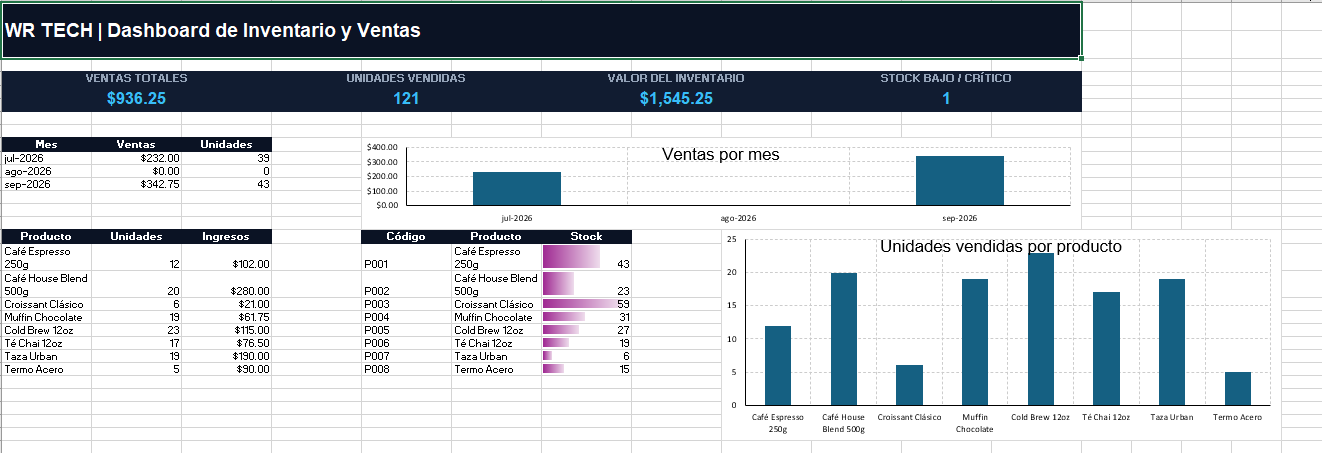Click the jul-2026 bar in Ventas por mes chart
Viewport: 1322px width, 453px height.
[x=517, y=188]
